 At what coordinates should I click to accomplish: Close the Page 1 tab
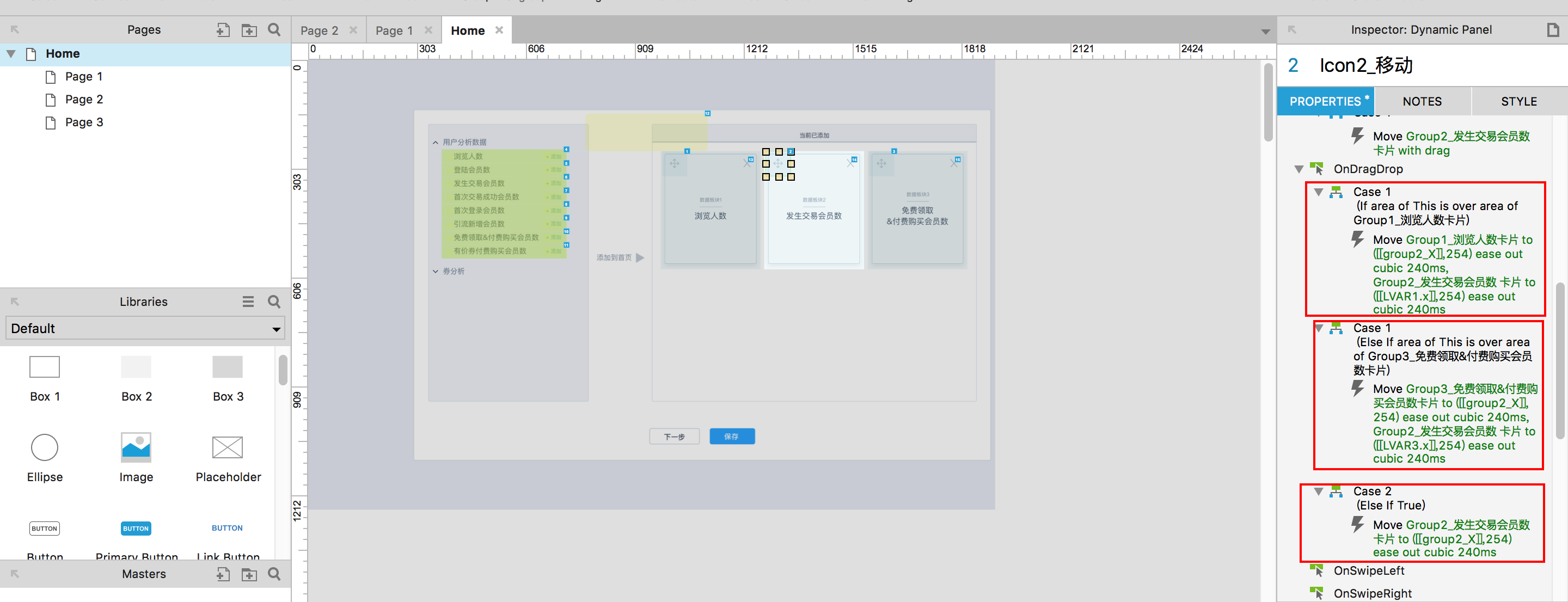(428, 30)
